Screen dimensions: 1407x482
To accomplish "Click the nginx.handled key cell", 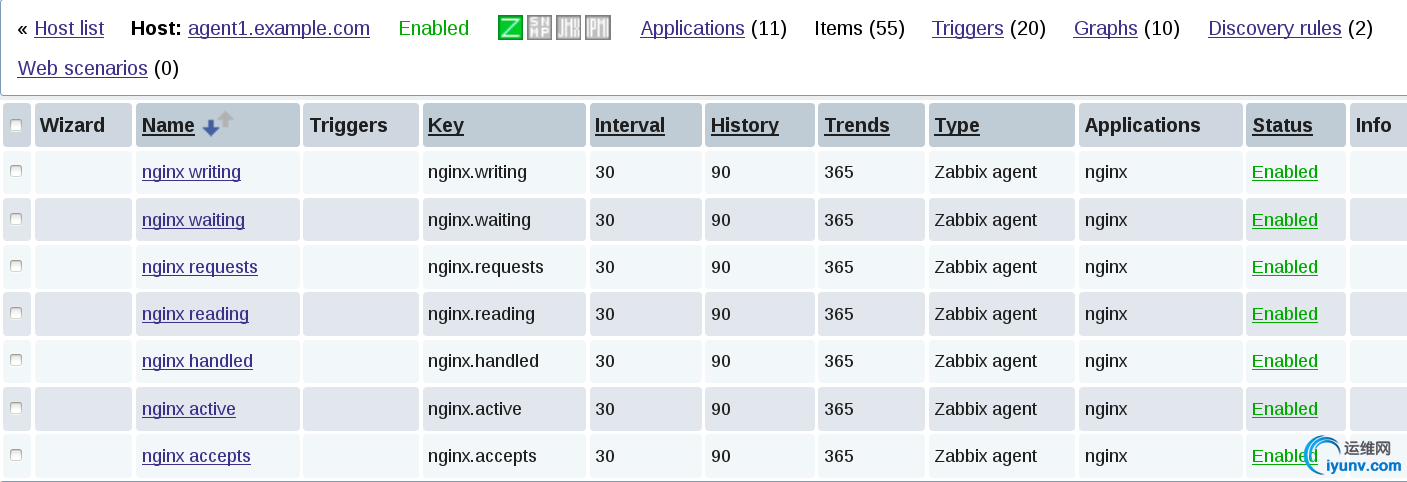I will click(x=504, y=361).
